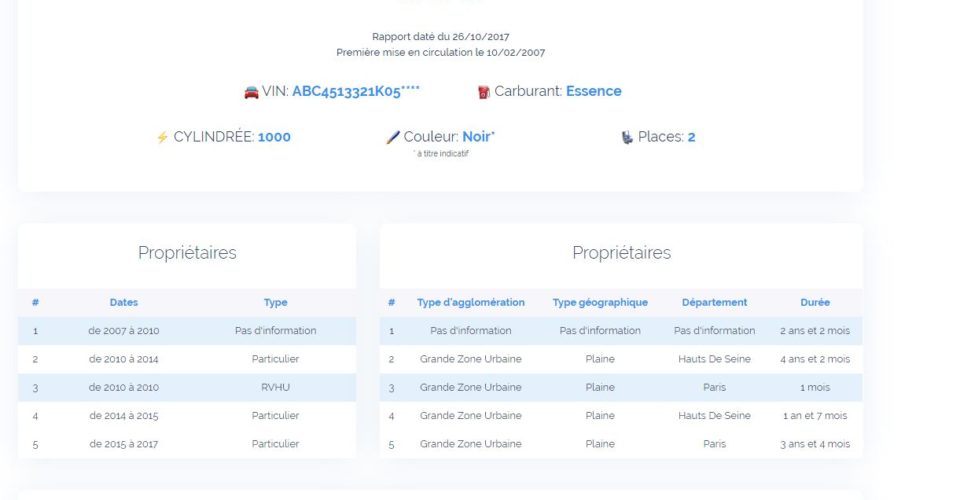This screenshot has width=960, height=500.
Task: Click the Places value 2
Action: (691, 137)
